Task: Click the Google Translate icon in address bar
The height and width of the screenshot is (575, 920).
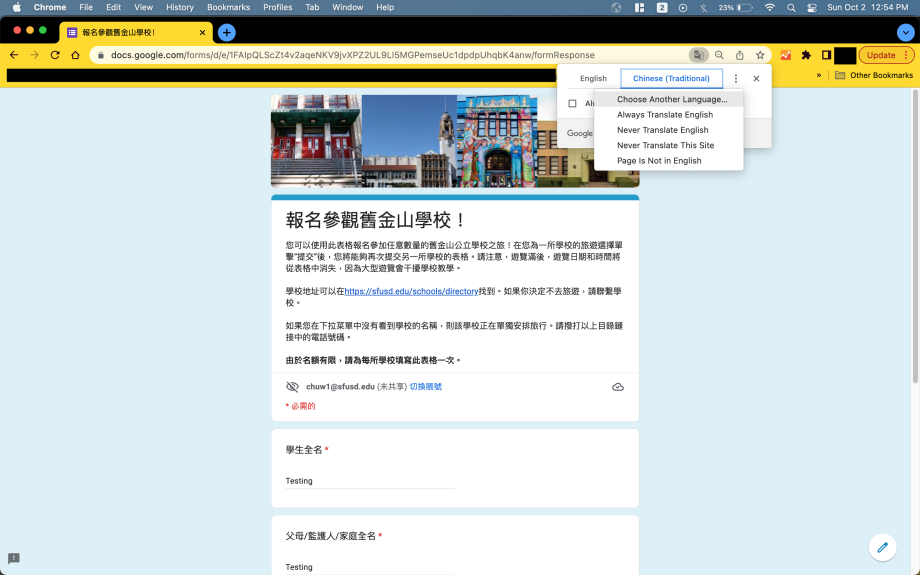Action: (698, 55)
